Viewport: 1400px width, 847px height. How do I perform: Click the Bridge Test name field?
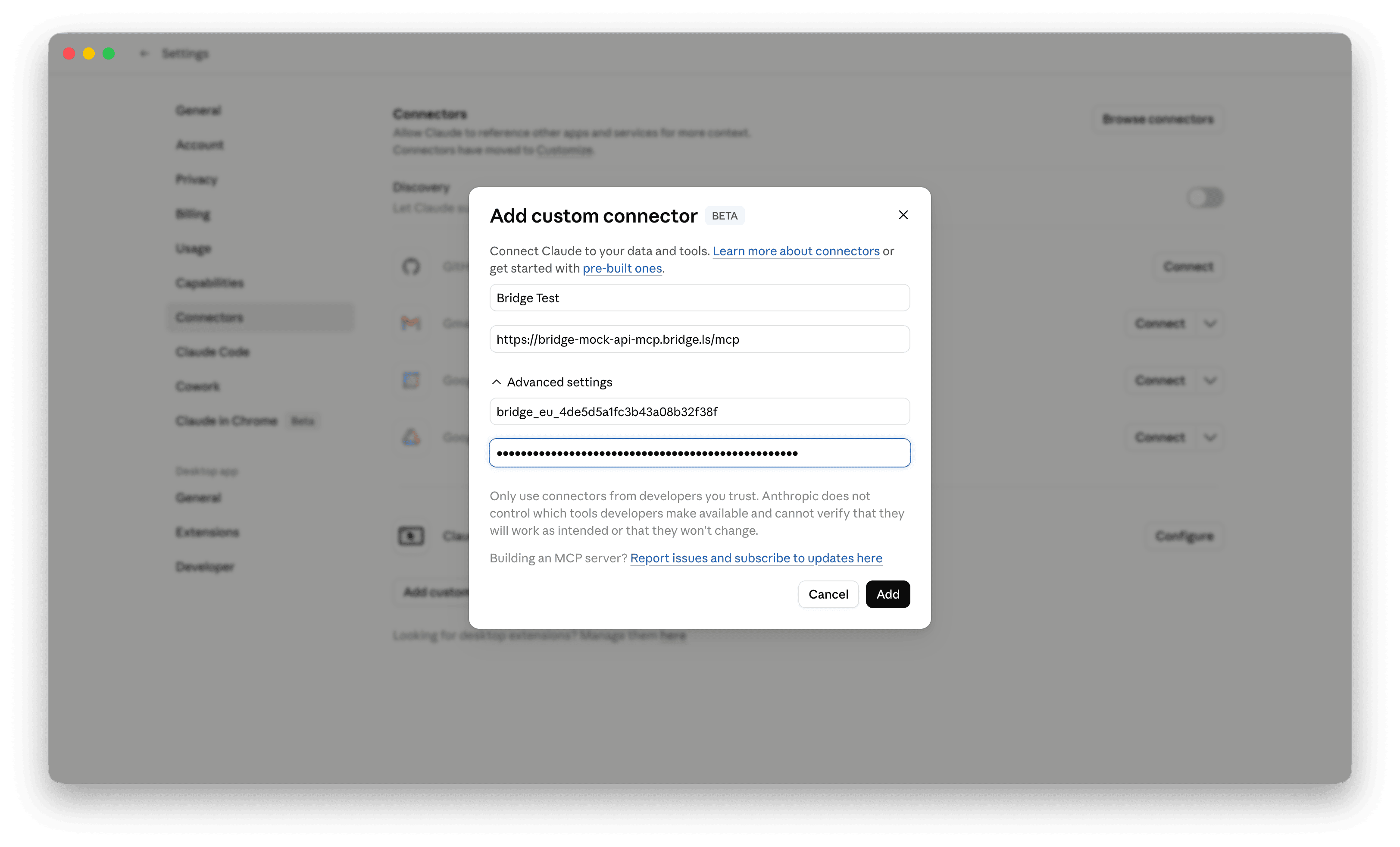pyautogui.click(x=700, y=298)
